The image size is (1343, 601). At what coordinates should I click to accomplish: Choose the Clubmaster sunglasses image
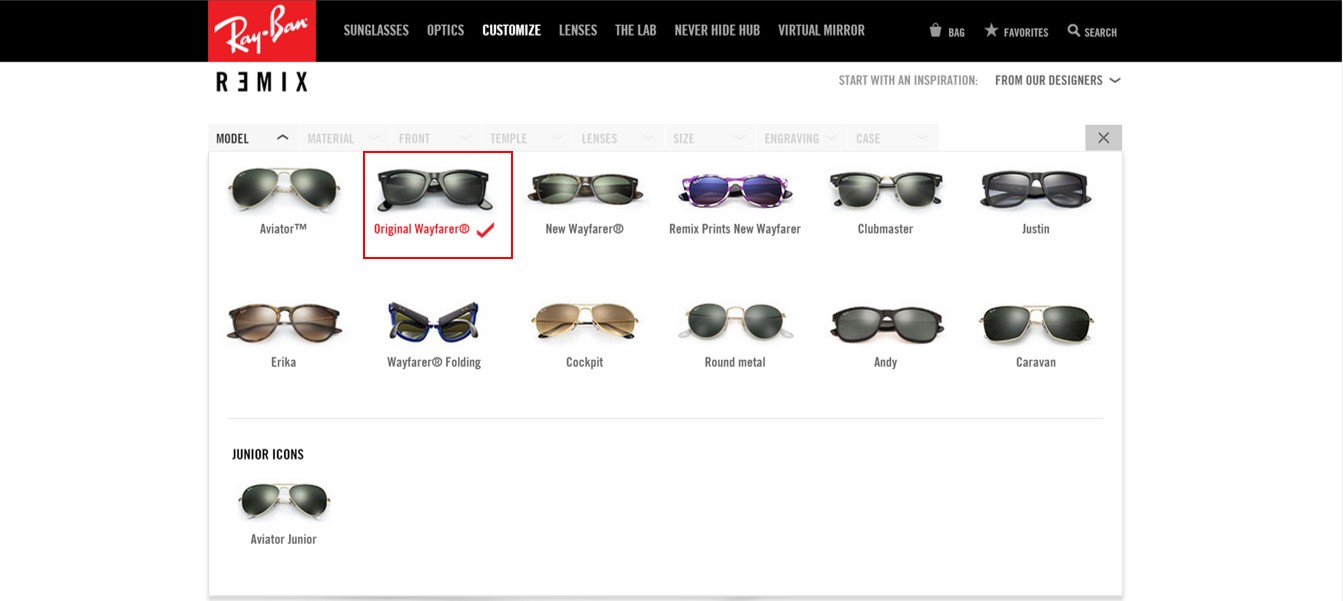[885, 190]
